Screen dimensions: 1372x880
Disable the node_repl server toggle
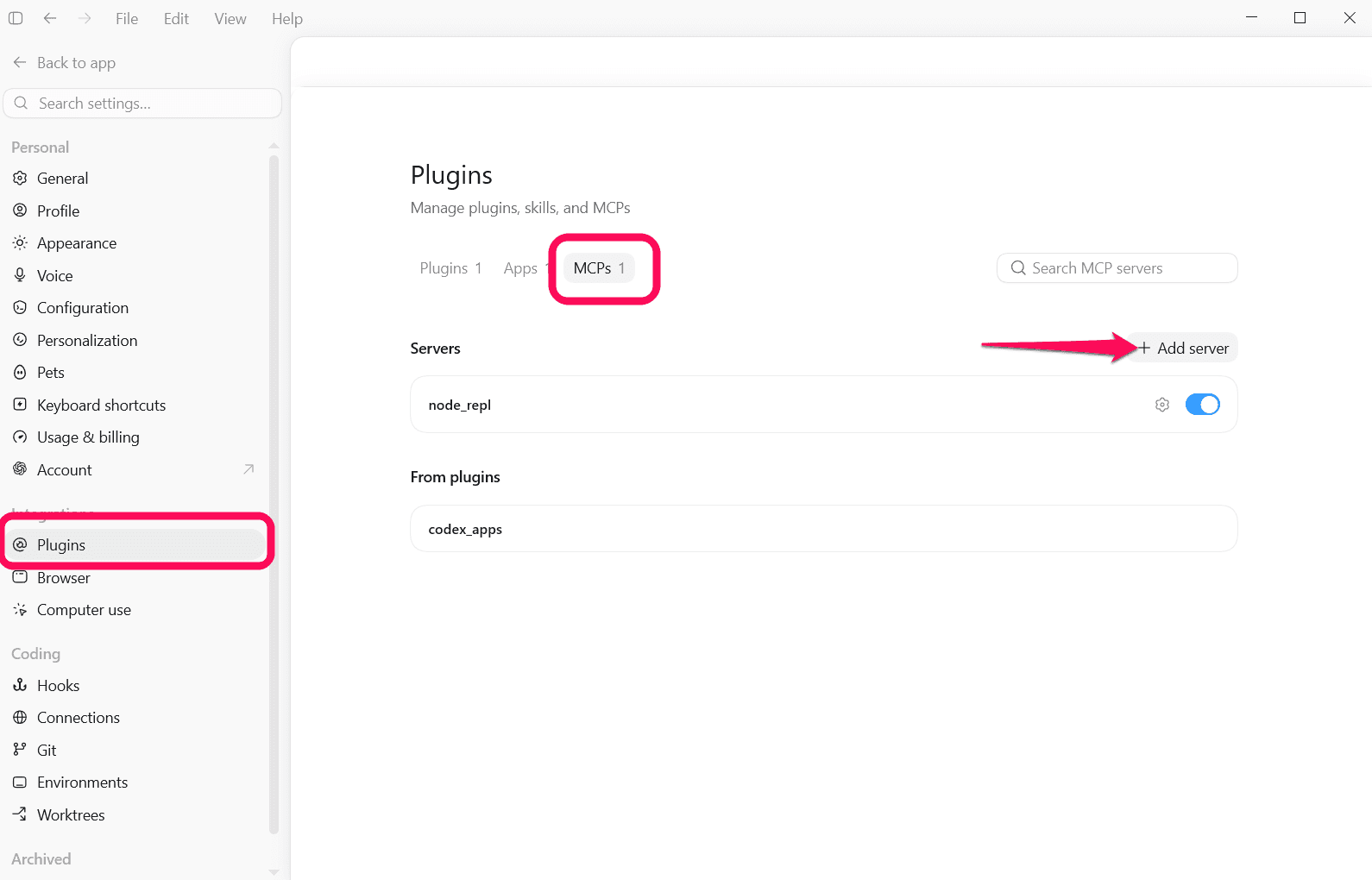click(1203, 405)
